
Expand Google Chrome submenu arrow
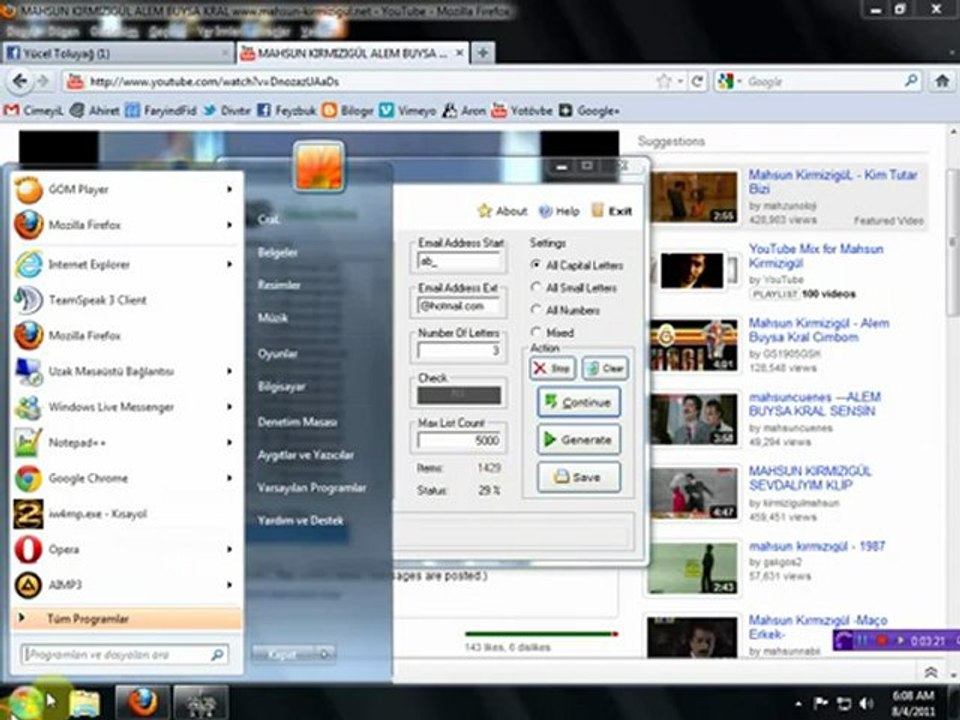click(230, 478)
